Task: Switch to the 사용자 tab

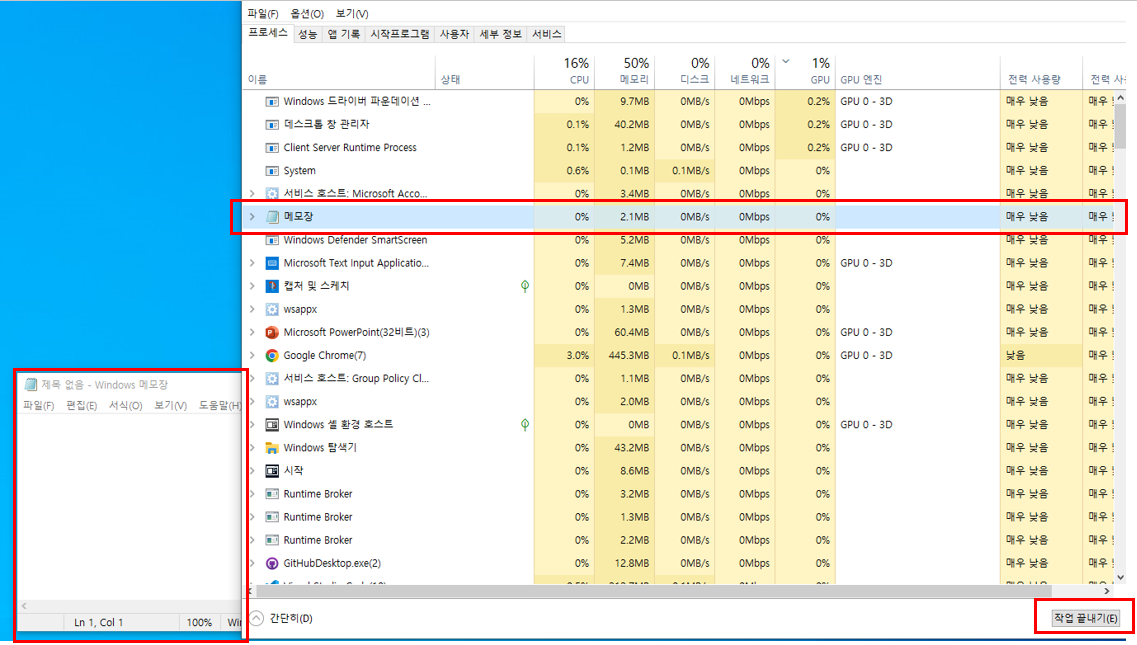Action: tap(455, 34)
